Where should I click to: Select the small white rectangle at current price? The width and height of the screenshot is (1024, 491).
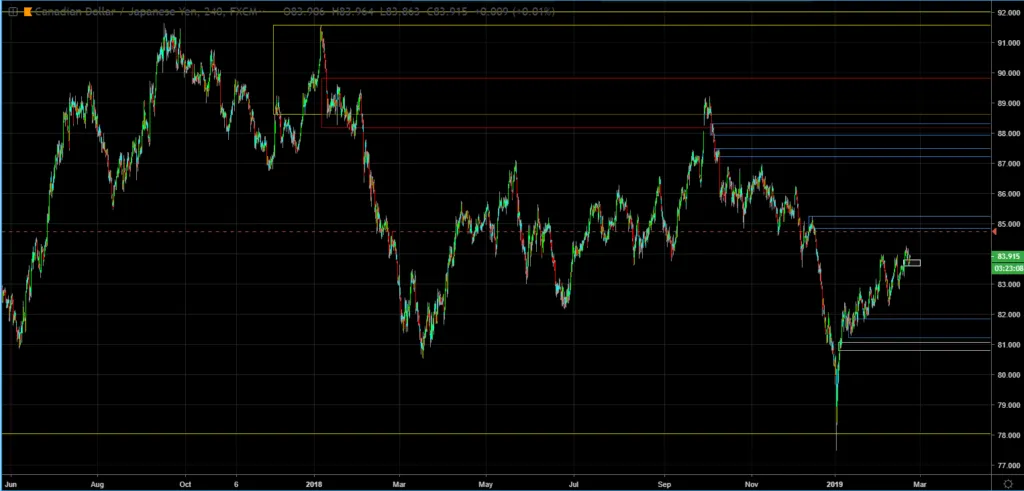[912, 263]
